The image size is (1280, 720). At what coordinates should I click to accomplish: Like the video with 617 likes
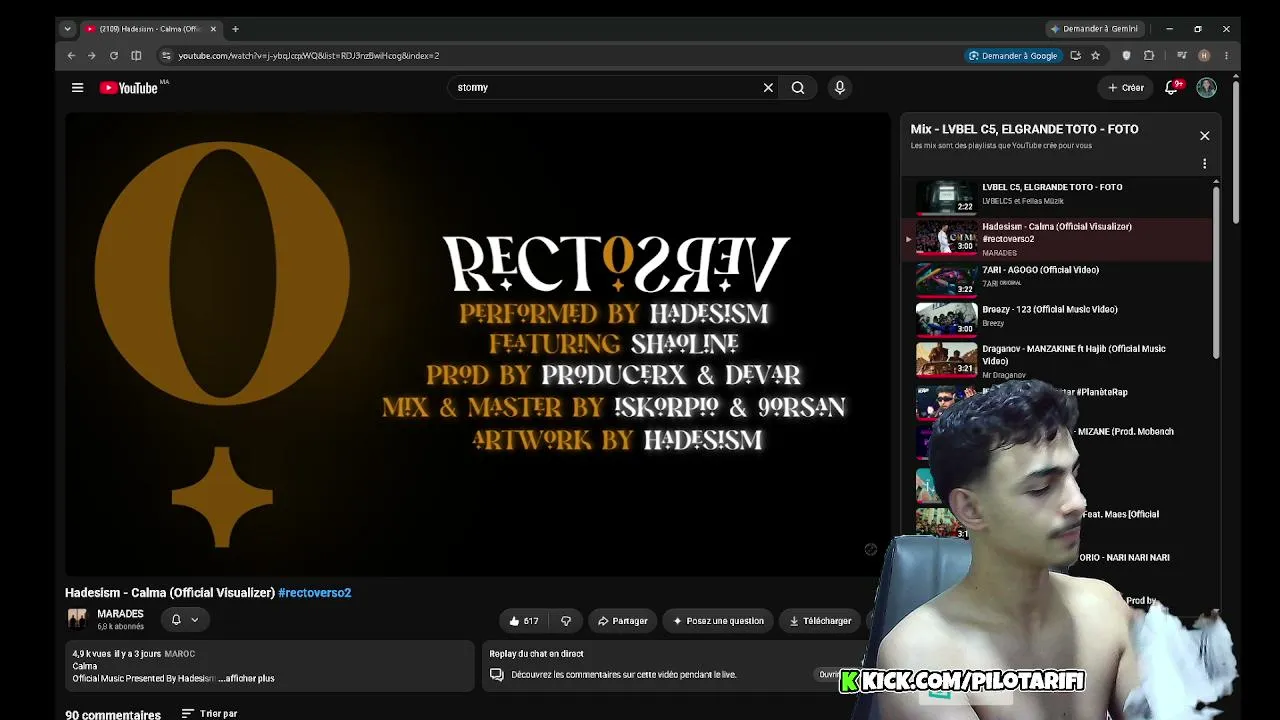[523, 621]
